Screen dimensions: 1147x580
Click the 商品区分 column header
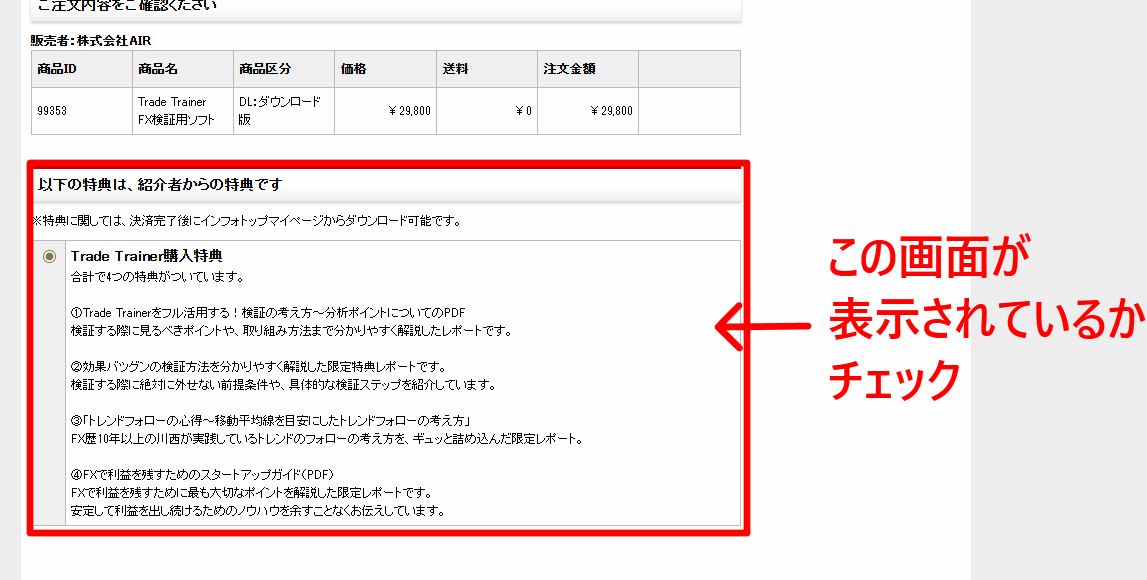(284, 69)
